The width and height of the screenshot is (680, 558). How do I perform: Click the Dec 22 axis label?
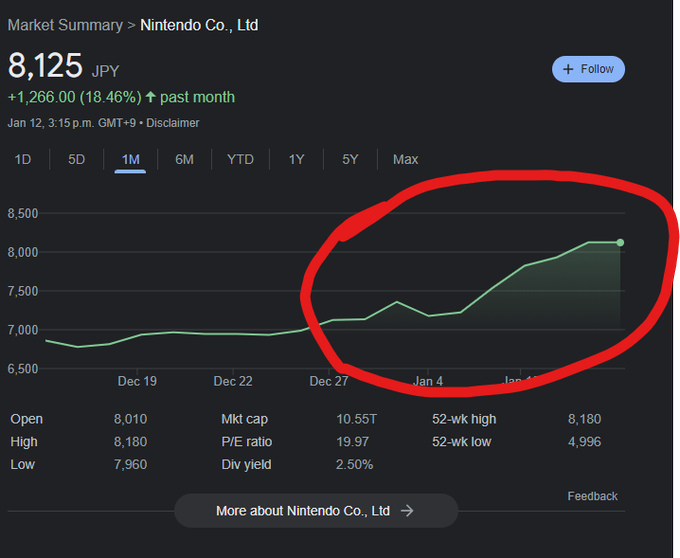pyautogui.click(x=233, y=382)
